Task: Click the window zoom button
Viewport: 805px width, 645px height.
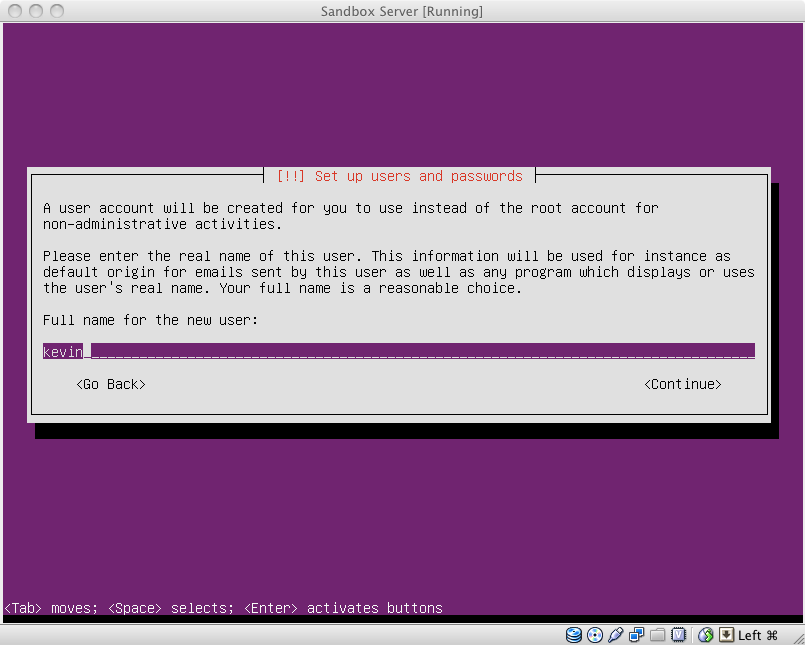Action: tap(56, 11)
